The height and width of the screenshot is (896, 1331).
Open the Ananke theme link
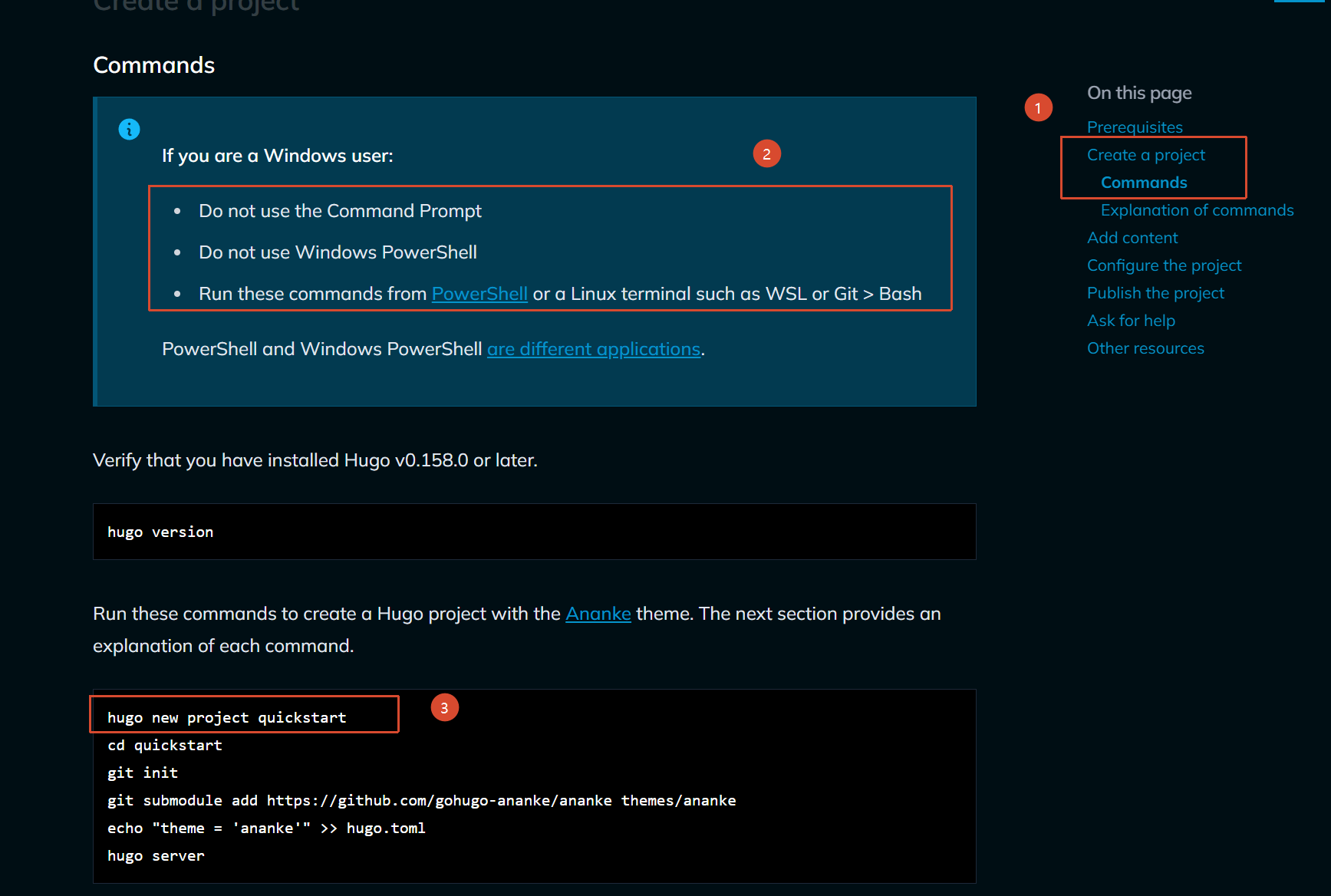598,614
